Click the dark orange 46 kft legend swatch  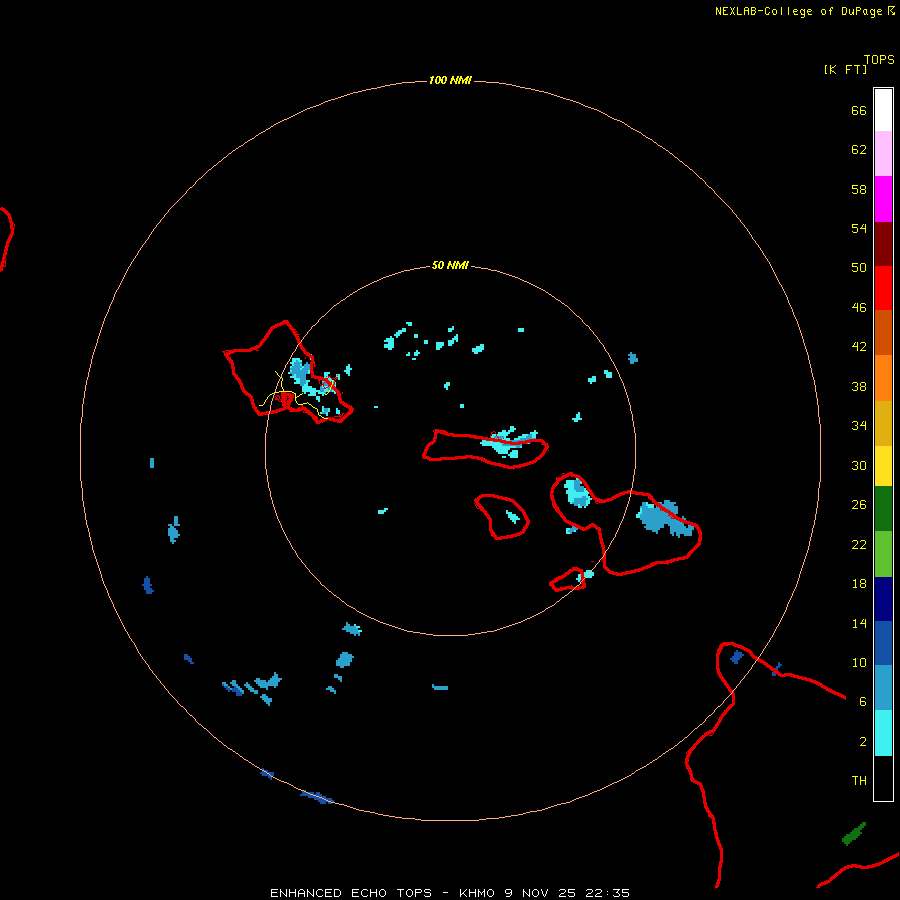click(883, 333)
